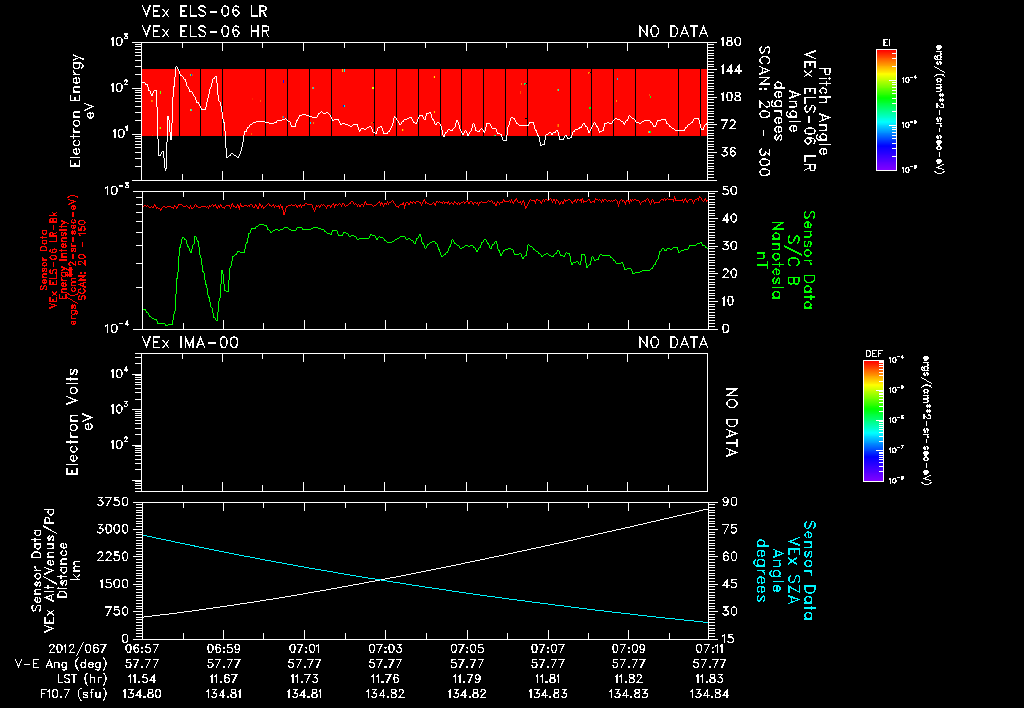Click the '90' SZA axis tick
This screenshot has width=1024, height=708.
(730, 502)
